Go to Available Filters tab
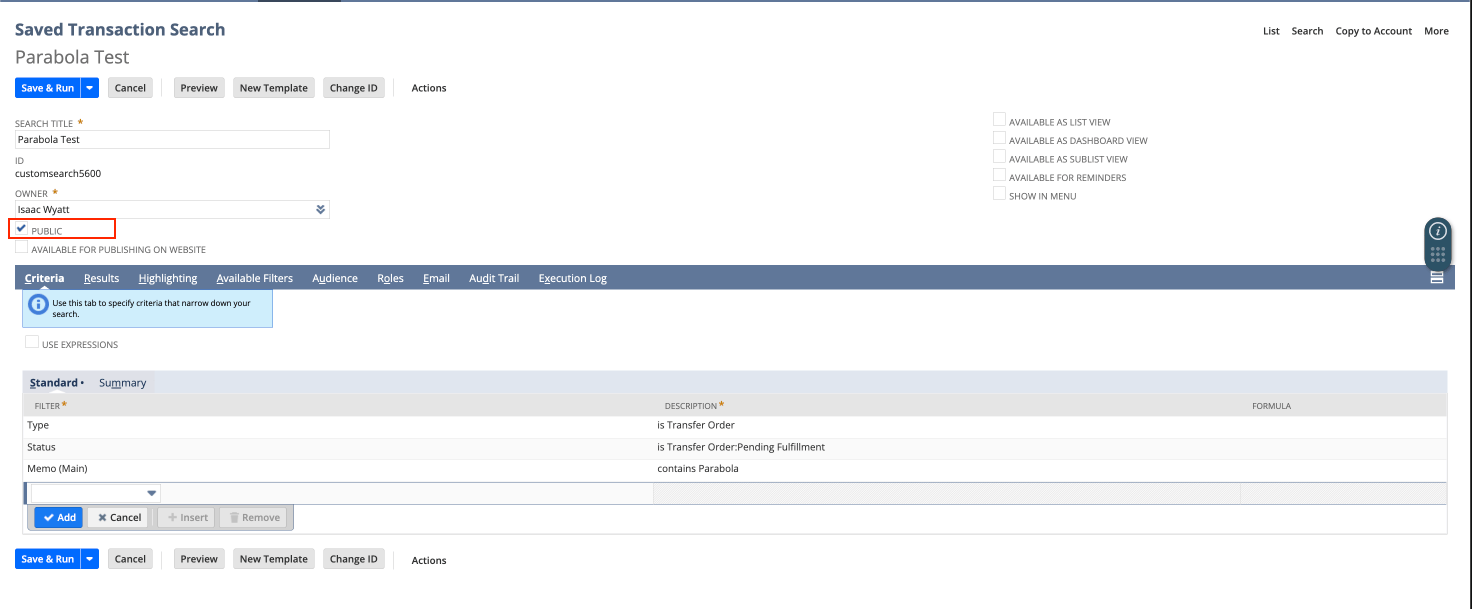The width and height of the screenshot is (1472, 609). (254, 278)
